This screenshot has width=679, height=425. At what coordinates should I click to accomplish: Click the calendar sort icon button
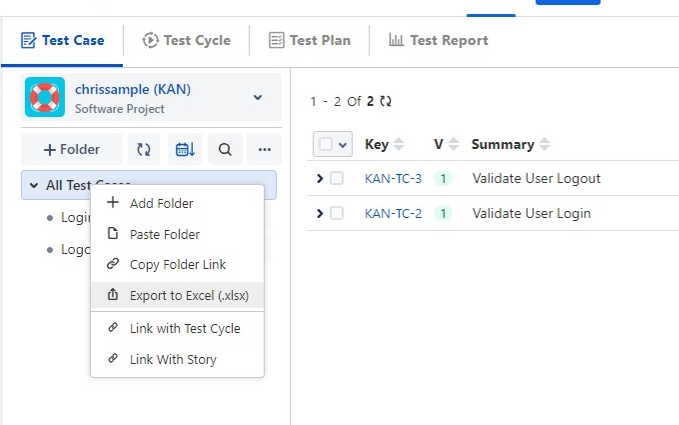point(185,150)
